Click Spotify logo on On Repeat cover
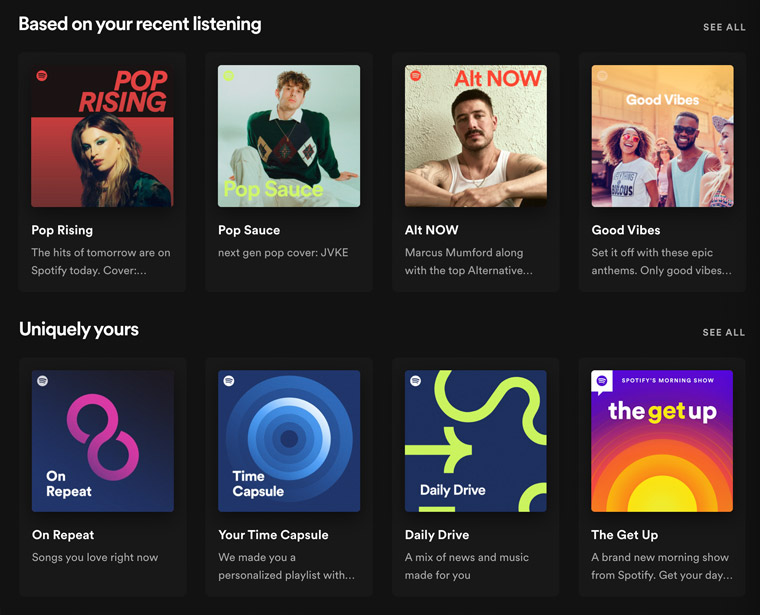 pos(43,381)
